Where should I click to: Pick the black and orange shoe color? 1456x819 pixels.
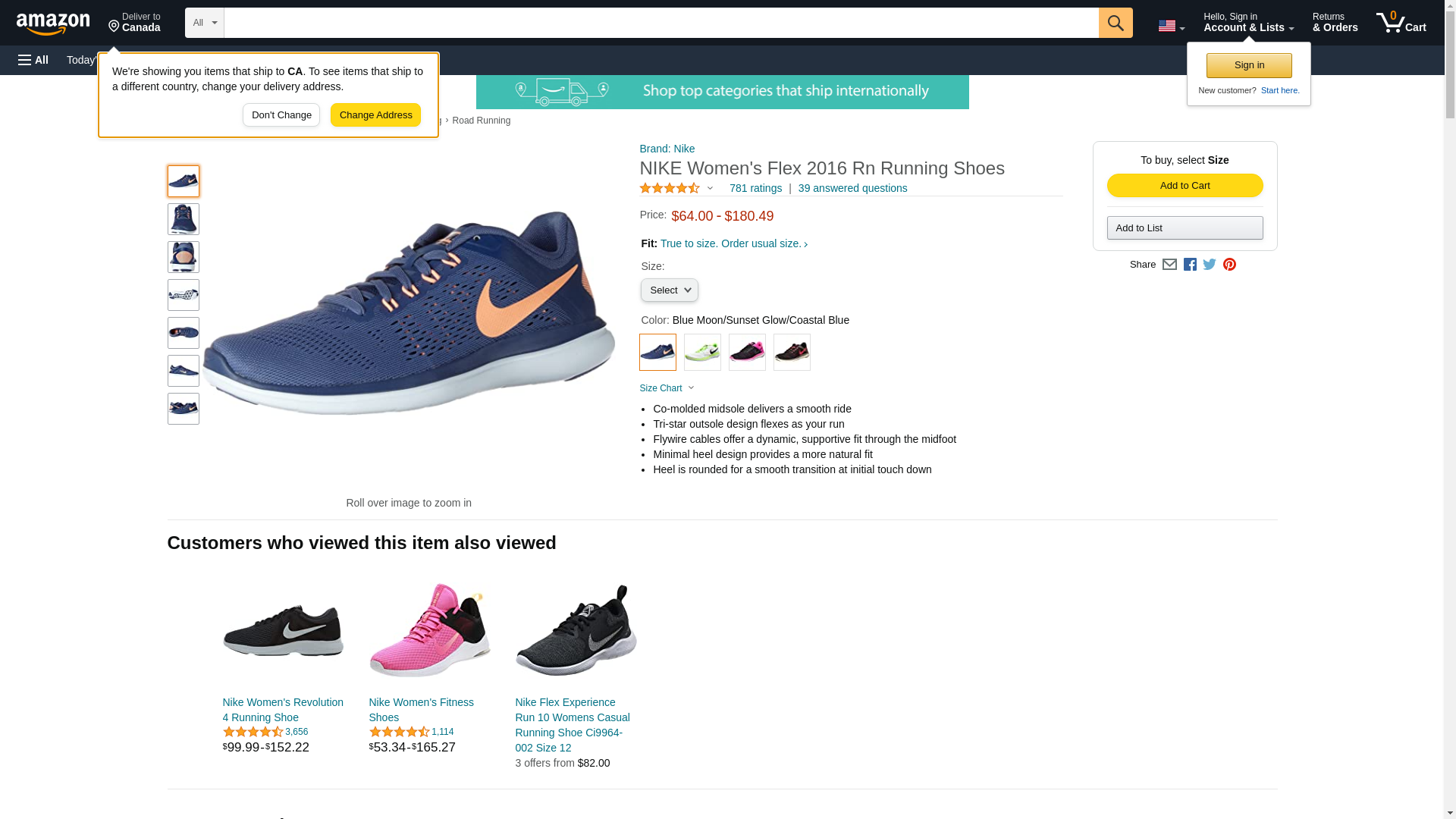792,353
